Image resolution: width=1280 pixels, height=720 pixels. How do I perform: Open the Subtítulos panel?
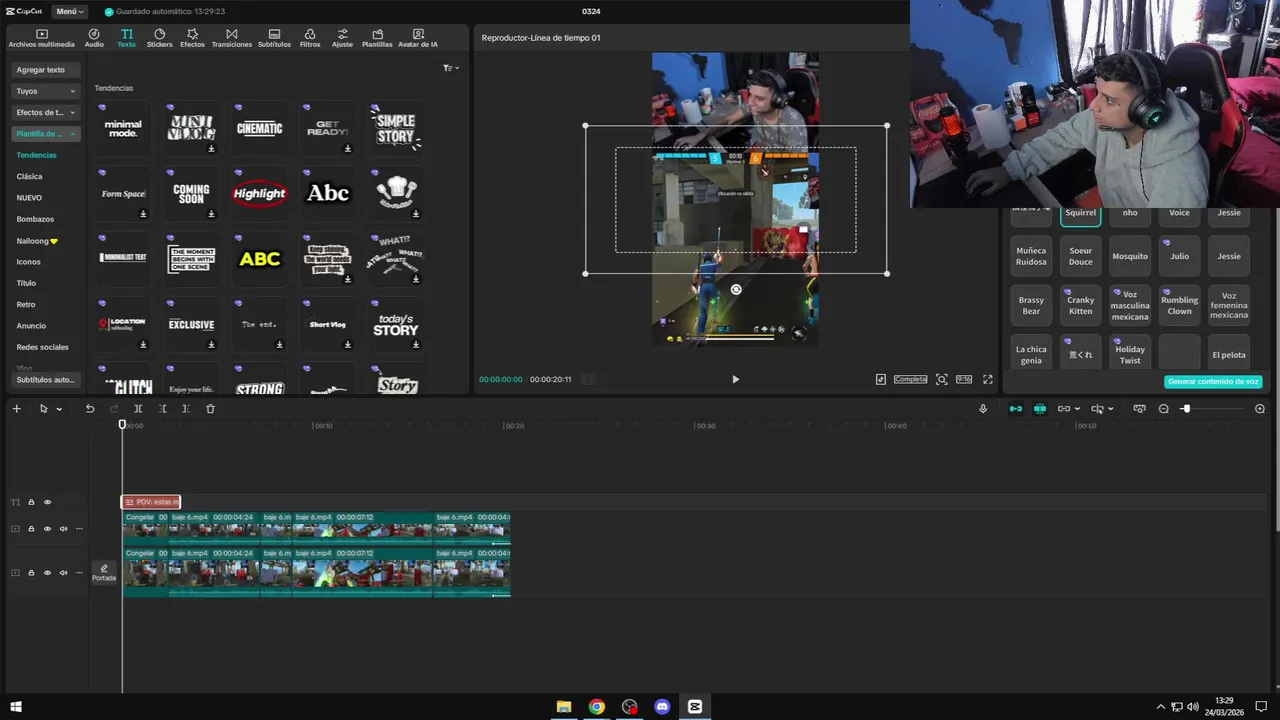[274, 38]
